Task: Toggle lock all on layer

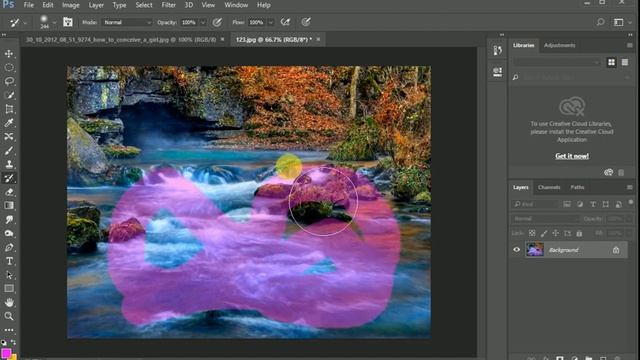Action: (579, 233)
